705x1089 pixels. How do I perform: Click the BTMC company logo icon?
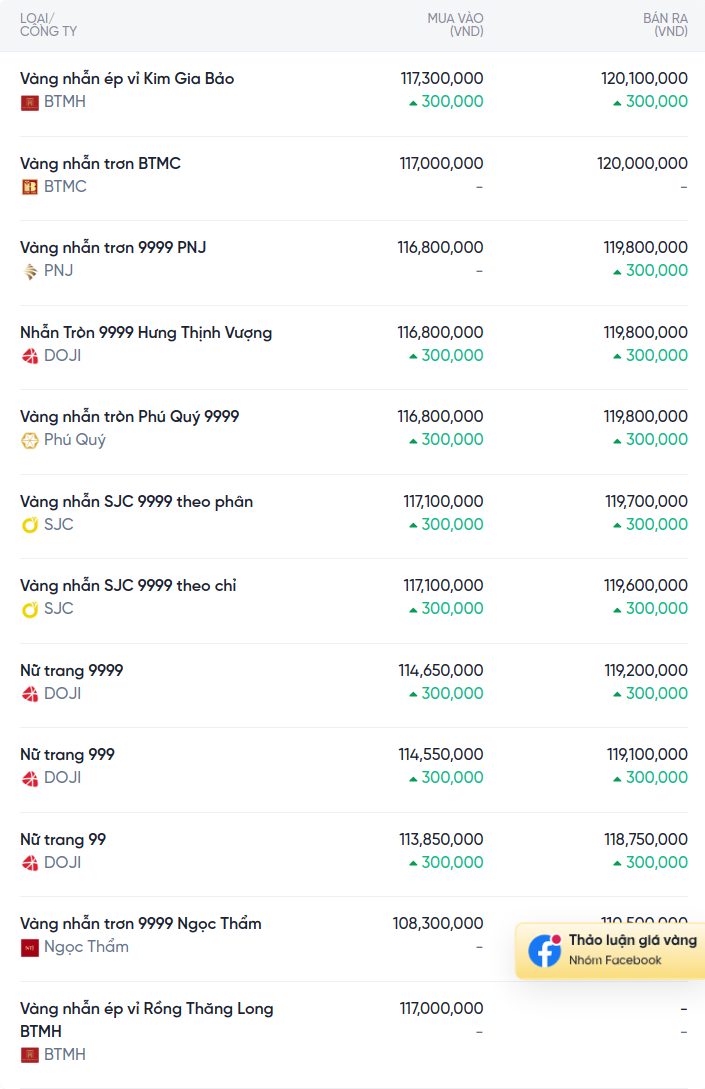coord(29,187)
